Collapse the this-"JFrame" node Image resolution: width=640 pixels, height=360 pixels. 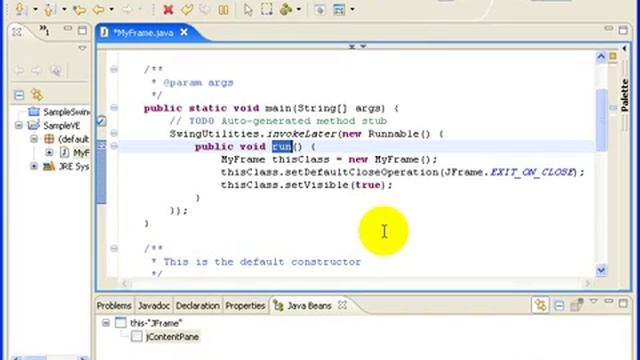(106, 323)
